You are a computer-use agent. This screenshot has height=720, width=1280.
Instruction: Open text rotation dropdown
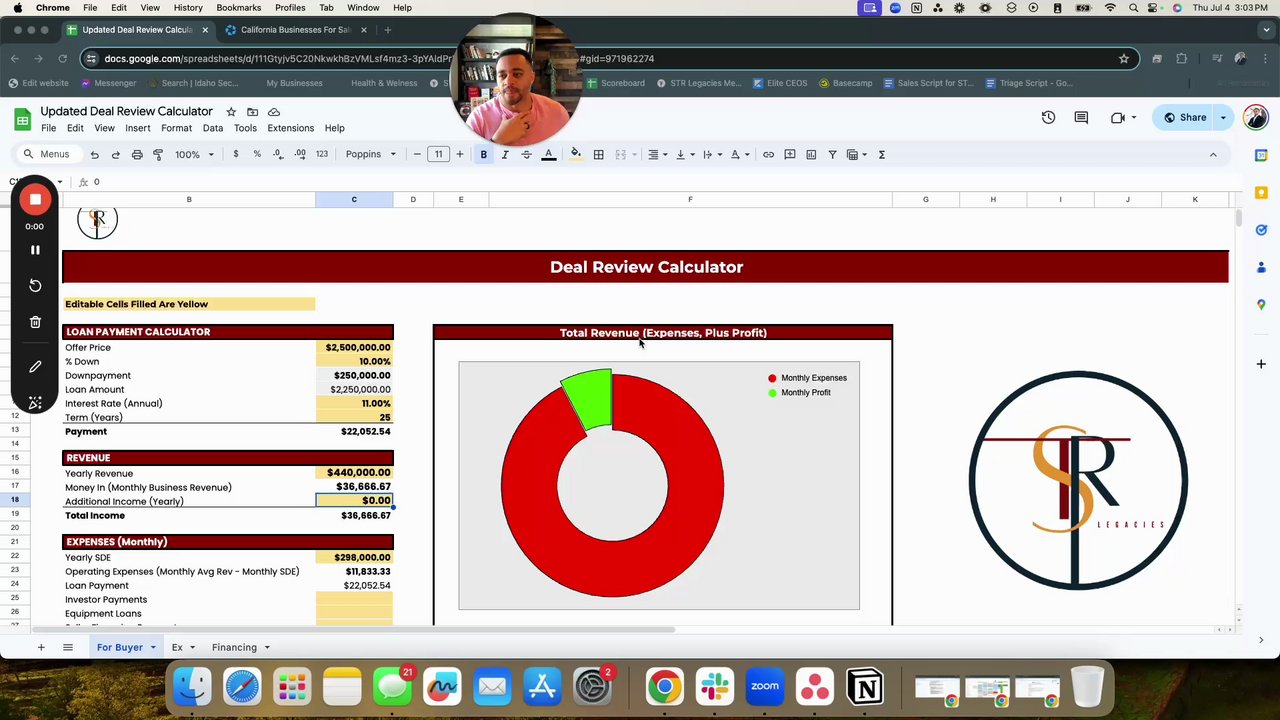coord(739,154)
